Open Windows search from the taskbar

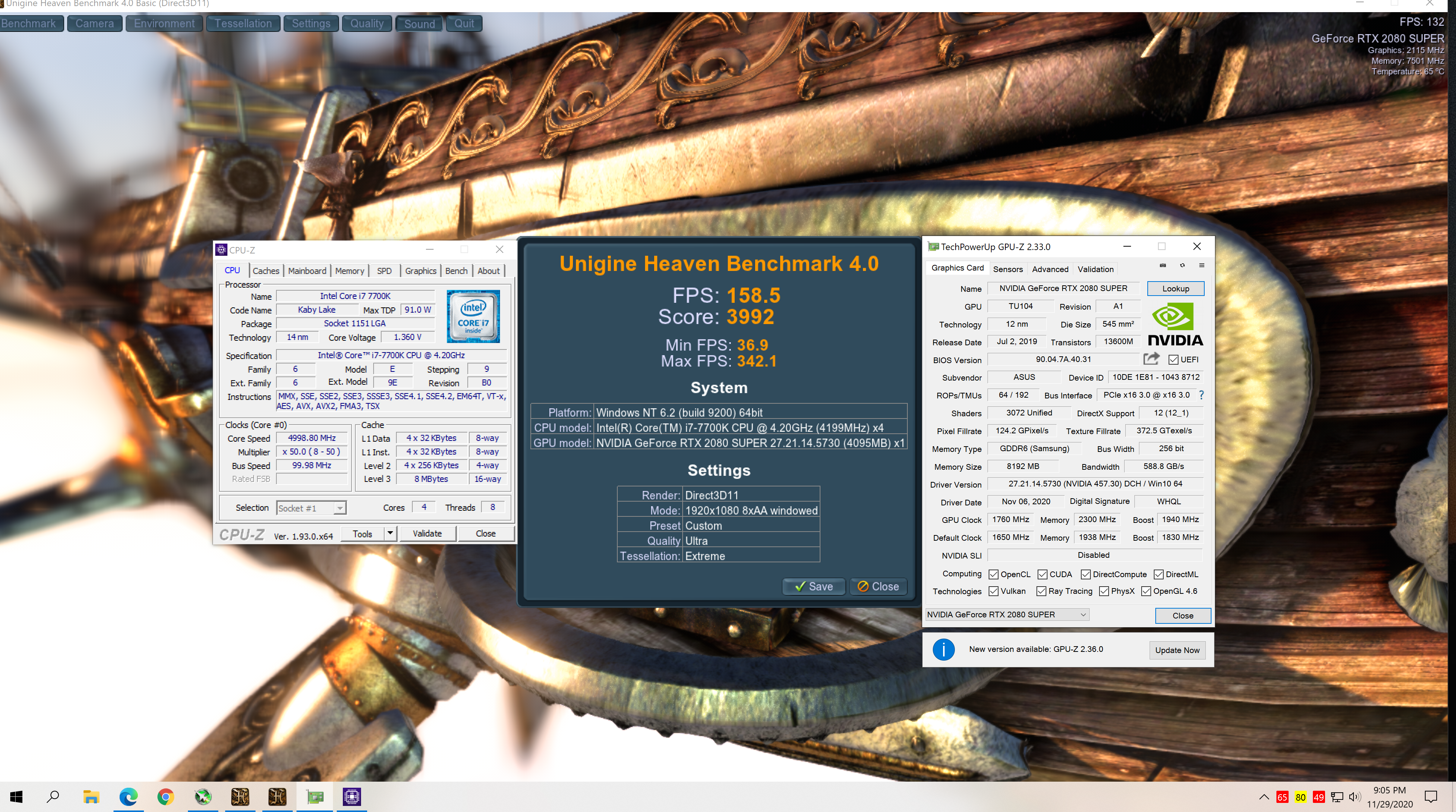click(53, 797)
